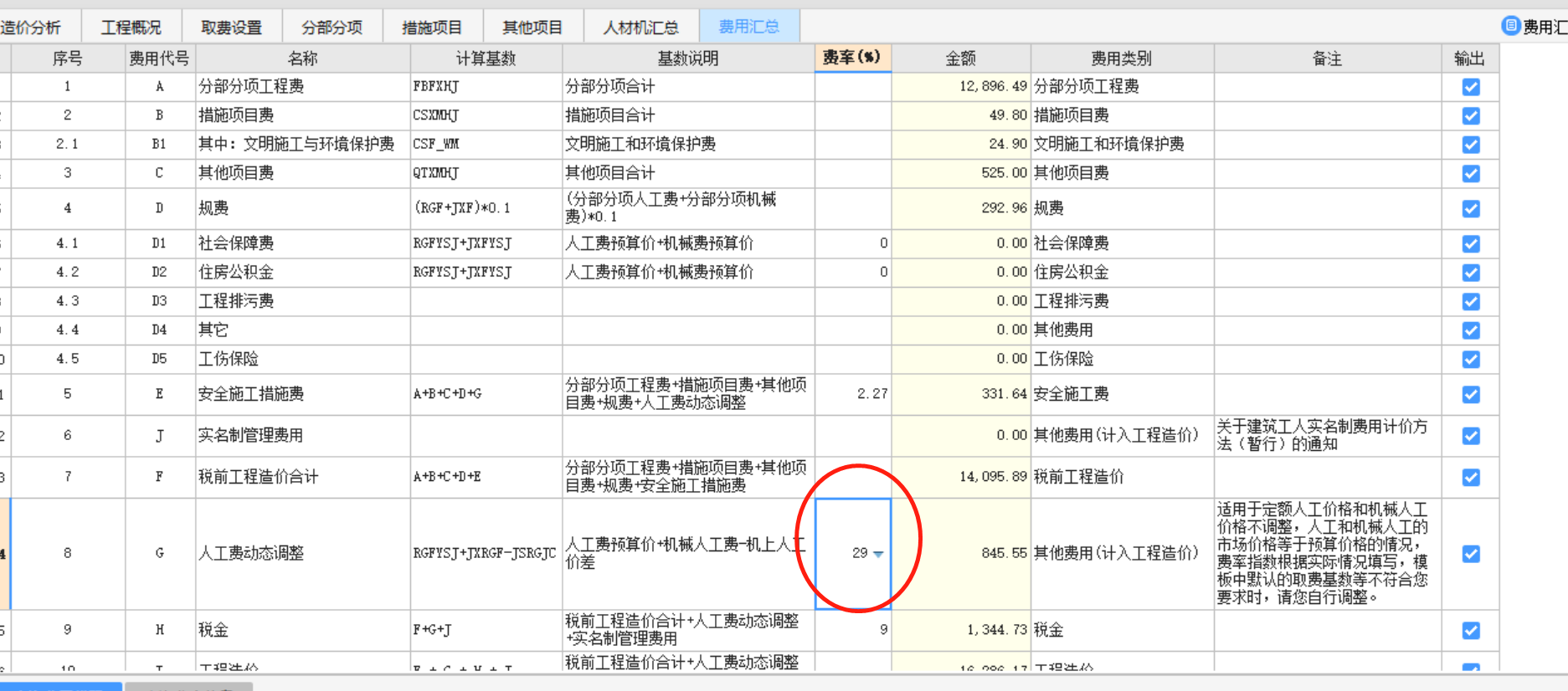Toggle output checkbox for 其它 row D4
The width and height of the screenshot is (1568, 691).
pos(1470,330)
